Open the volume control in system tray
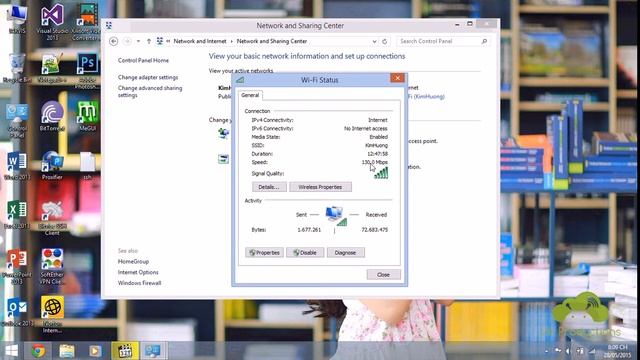 click(567, 351)
